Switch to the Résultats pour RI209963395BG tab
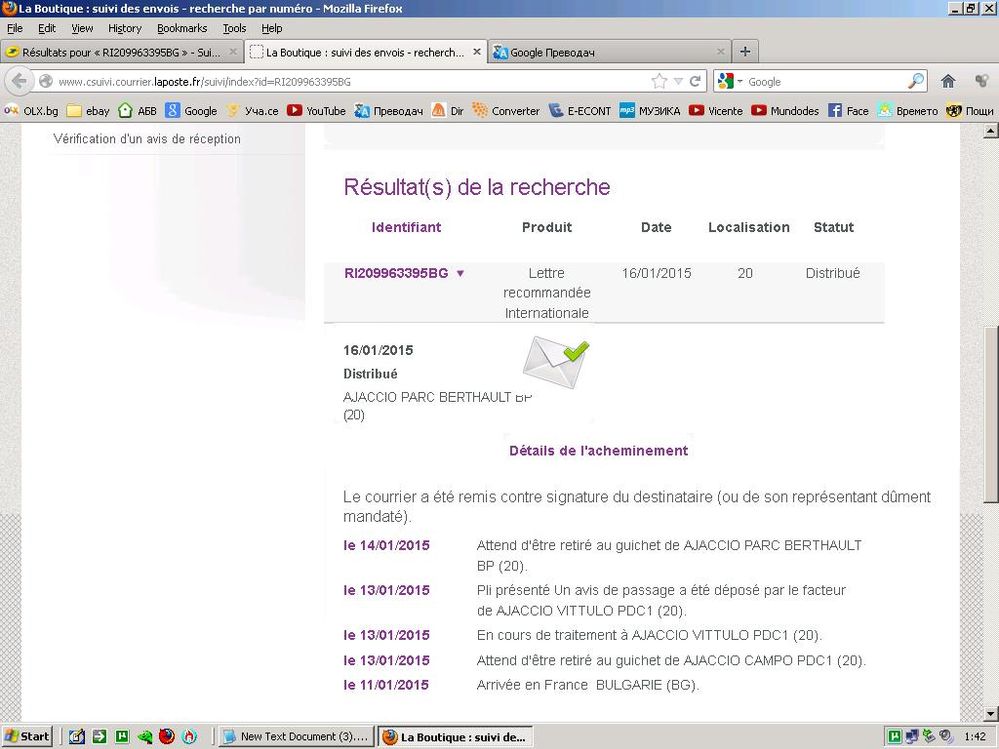This screenshot has height=749, width=999. pos(122,52)
